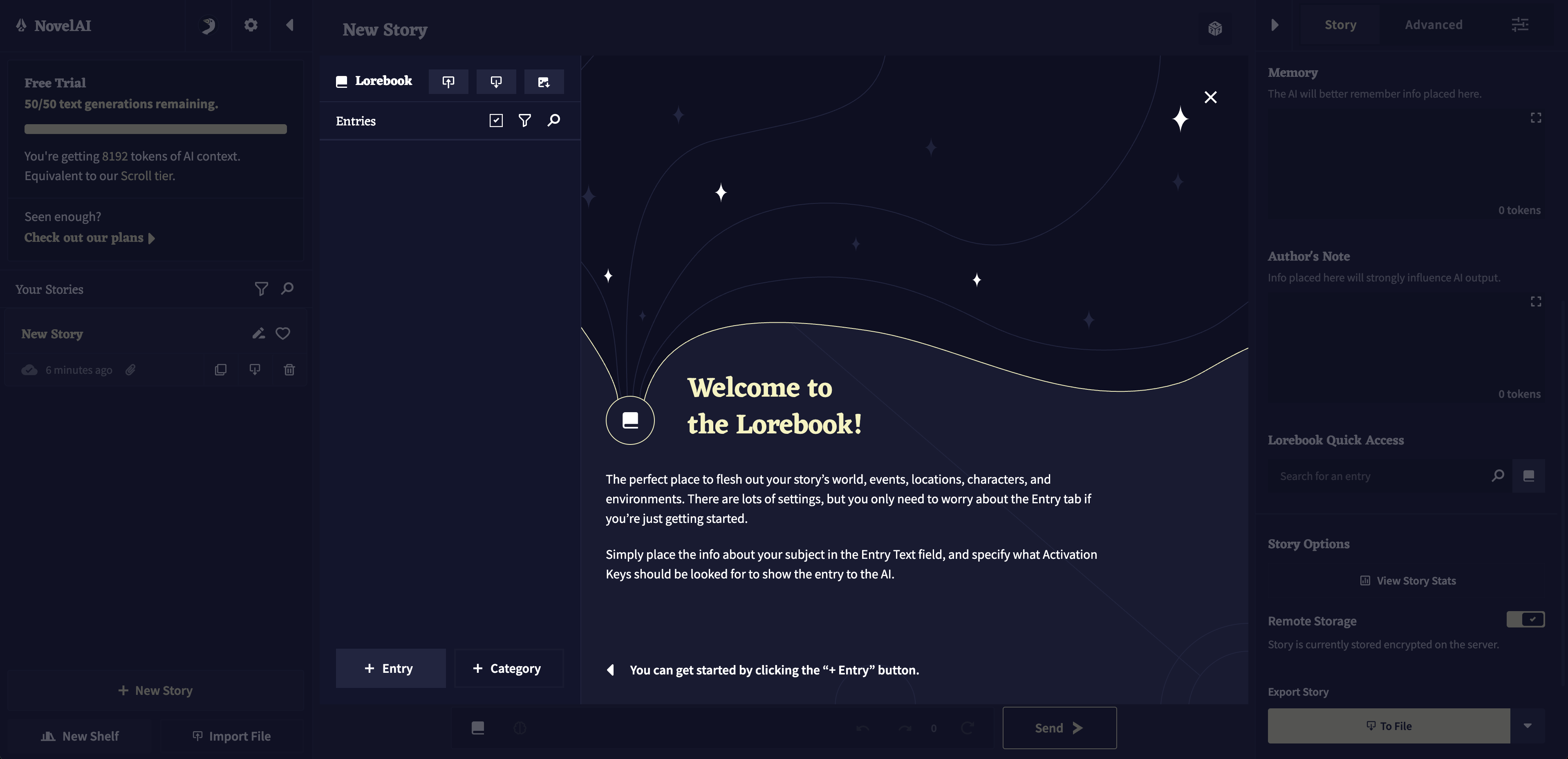Viewport: 1568px width, 759px height.
Task: Open the export To File dropdown arrow
Action: coord(1527,726)
